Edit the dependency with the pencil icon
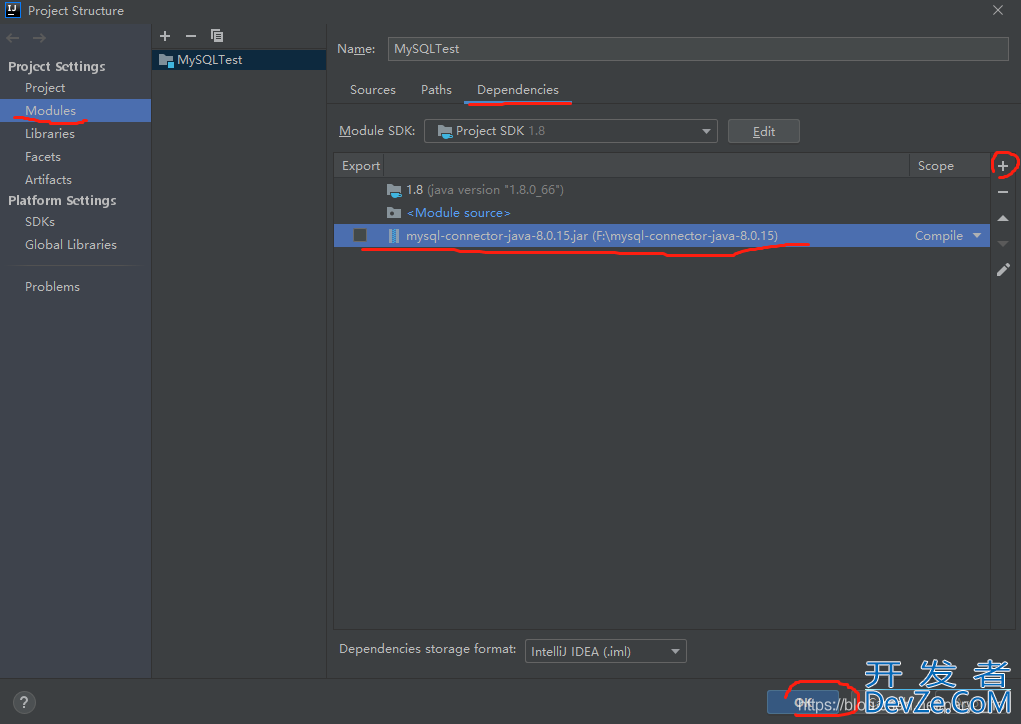The width and height of the screenshot is (1021, 724). [1003, 270]
